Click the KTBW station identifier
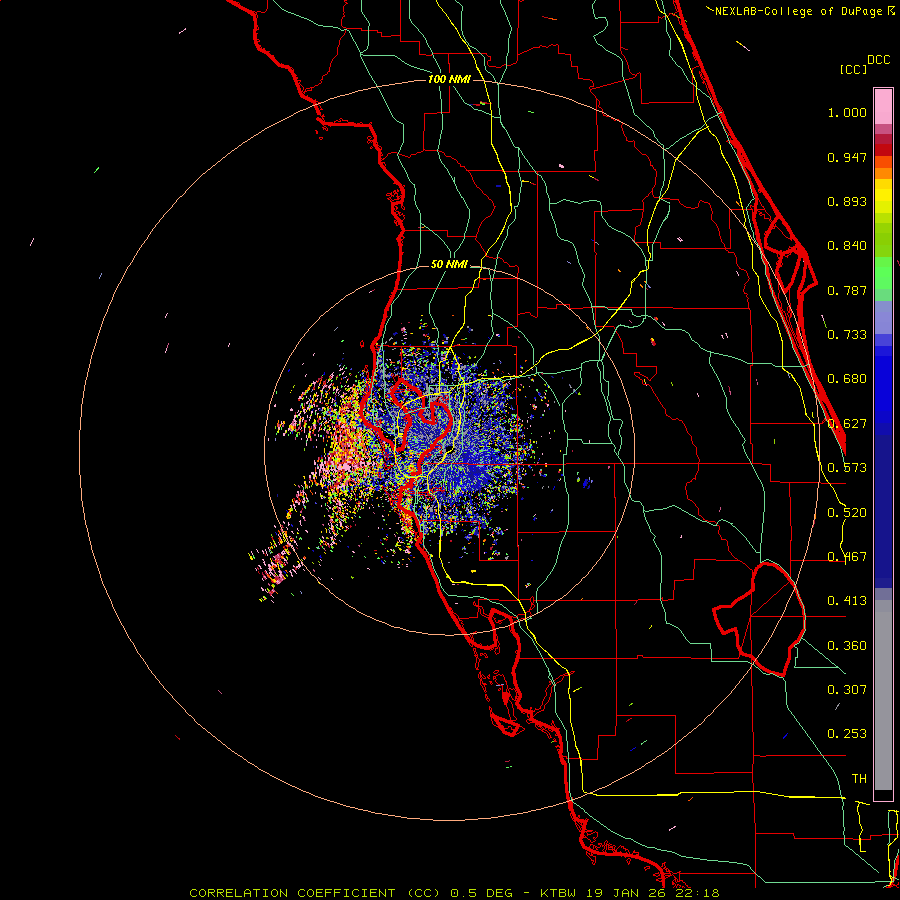 [560, 893]
